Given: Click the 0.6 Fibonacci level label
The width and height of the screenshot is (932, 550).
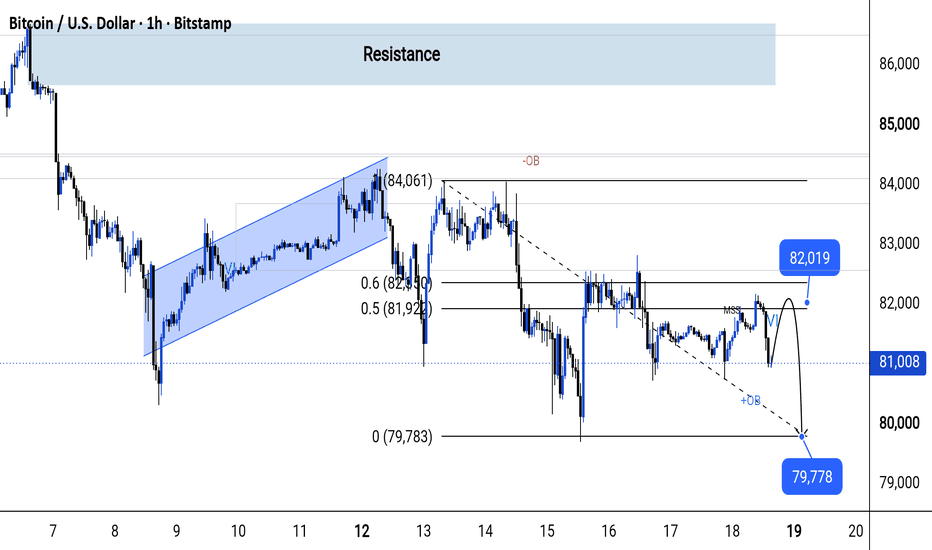Looking at the screenshot, I should [396, 283].
